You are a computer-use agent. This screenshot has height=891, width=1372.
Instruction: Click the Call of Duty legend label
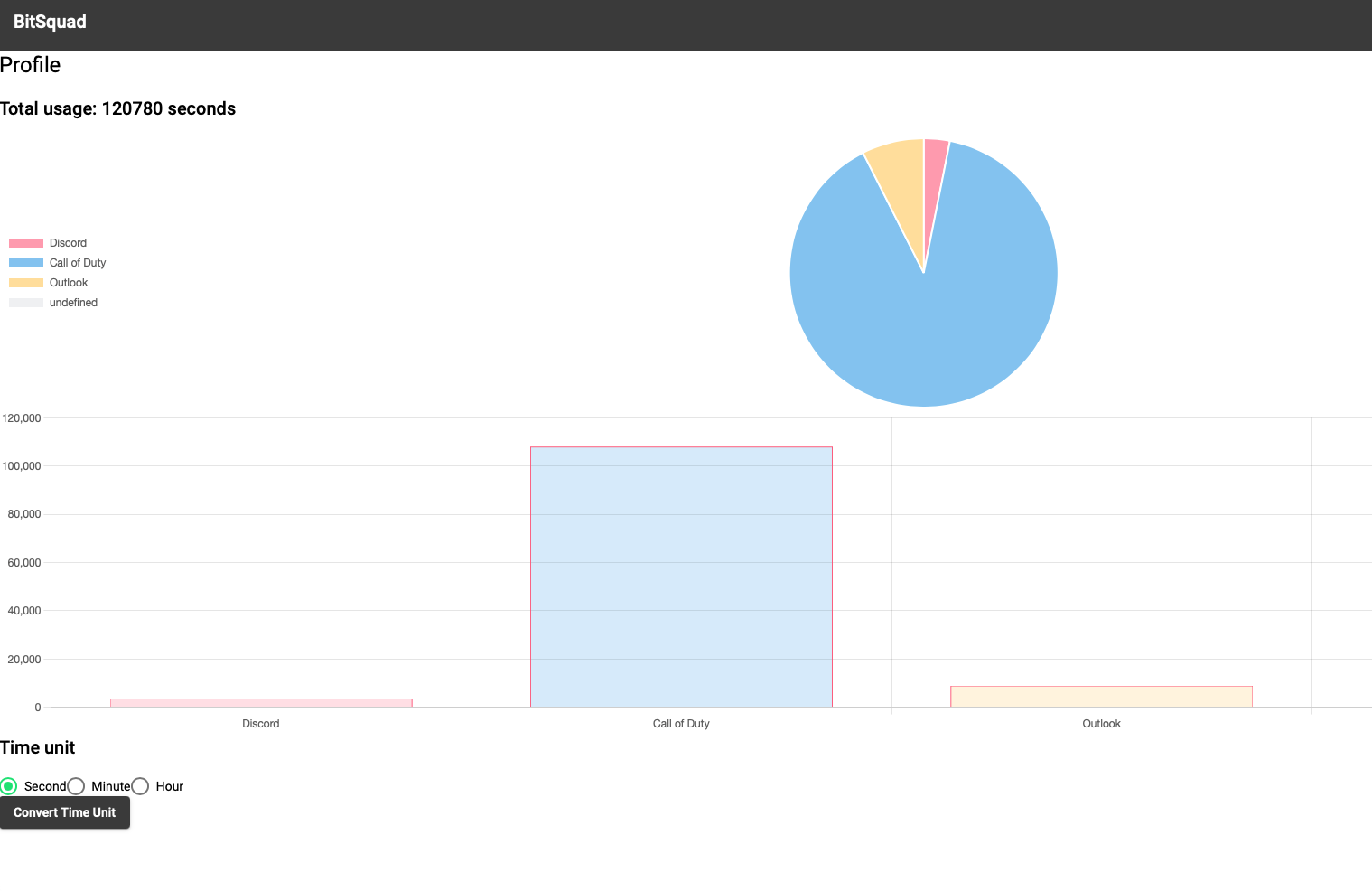78,263
